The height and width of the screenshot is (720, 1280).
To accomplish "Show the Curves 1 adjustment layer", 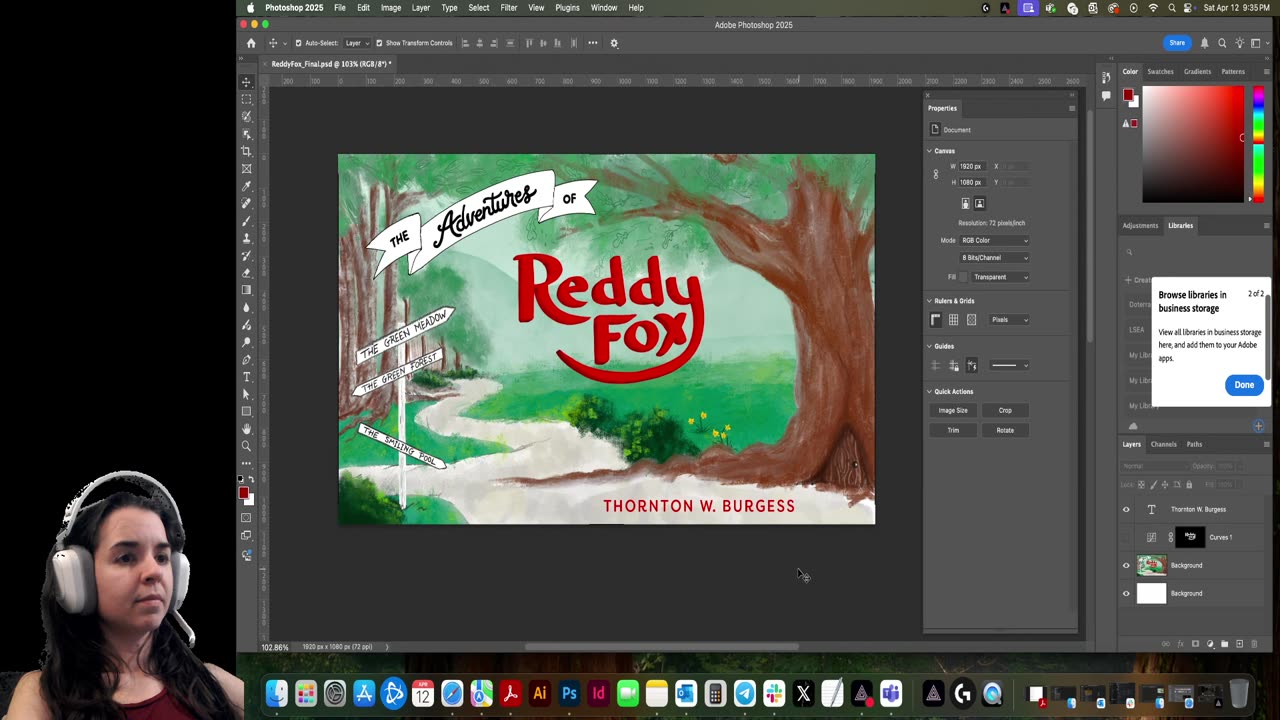I will pyautogui.click(x=1126, y=537).
